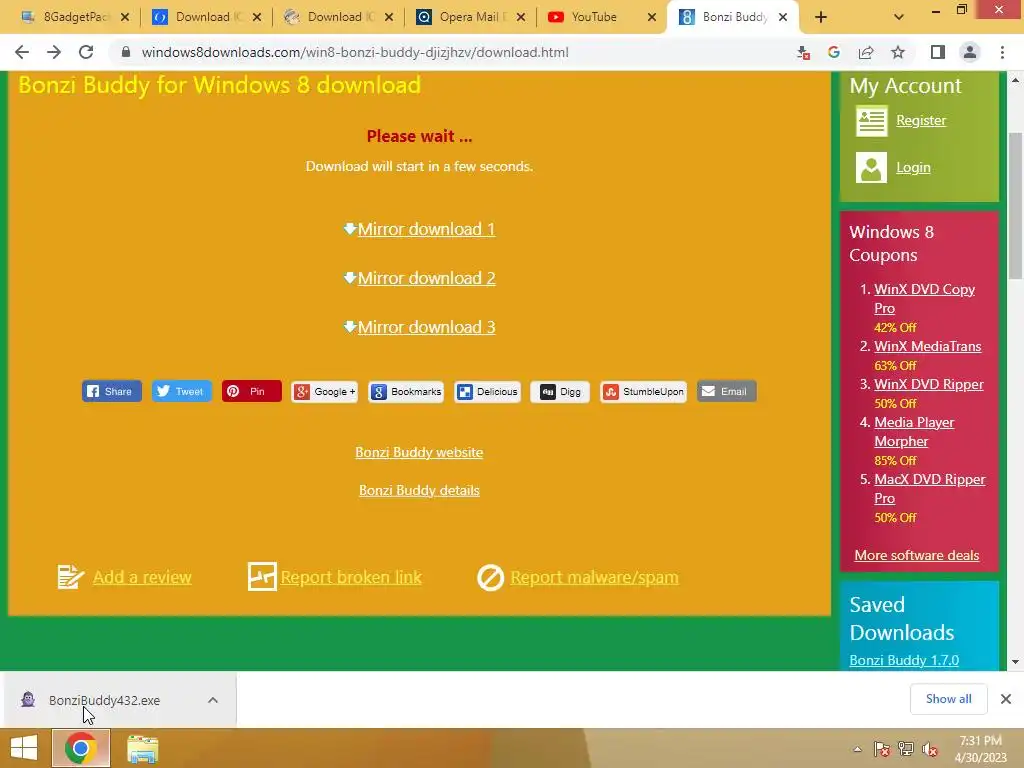
Task: Expand BonziBuddy432.exe download options chevron
Action: tap(213, 700)
